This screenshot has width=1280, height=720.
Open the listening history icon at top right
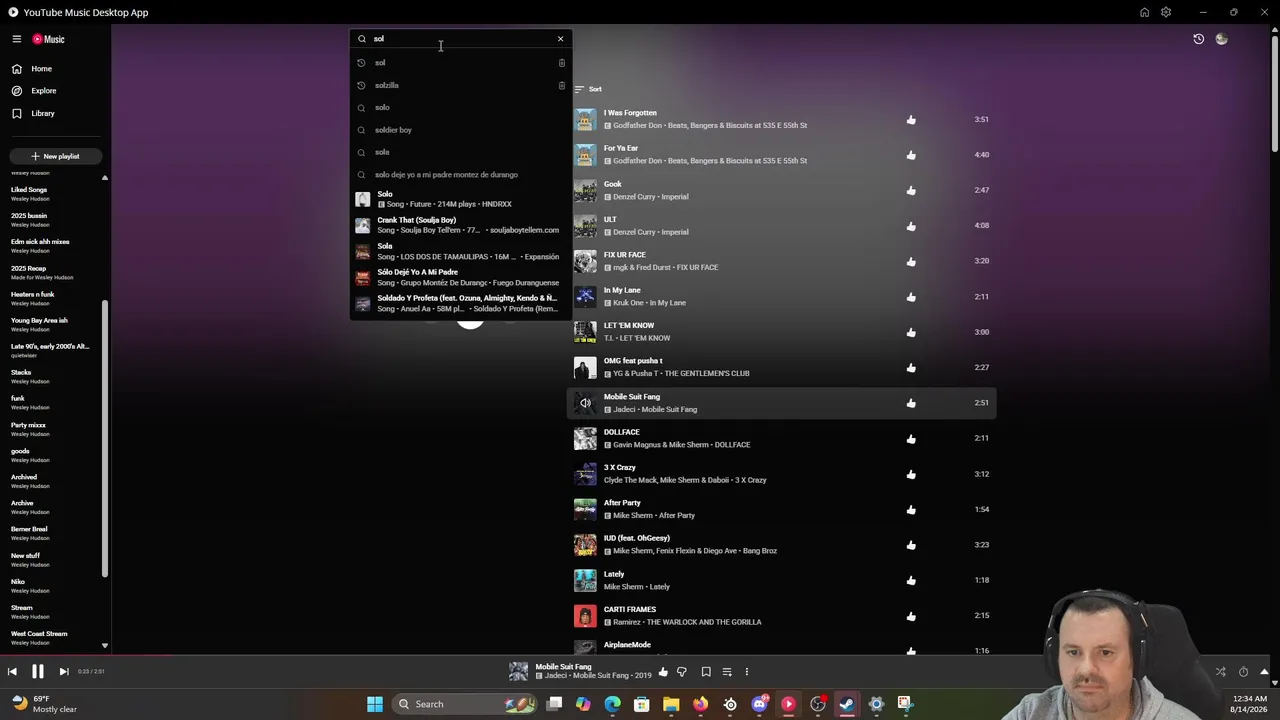(1198, 39)
